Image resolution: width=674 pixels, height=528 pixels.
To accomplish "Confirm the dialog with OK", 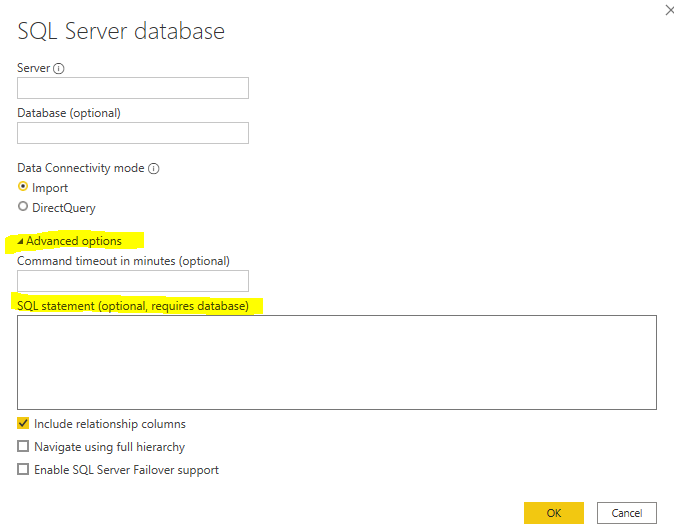I will coord(554,513).
